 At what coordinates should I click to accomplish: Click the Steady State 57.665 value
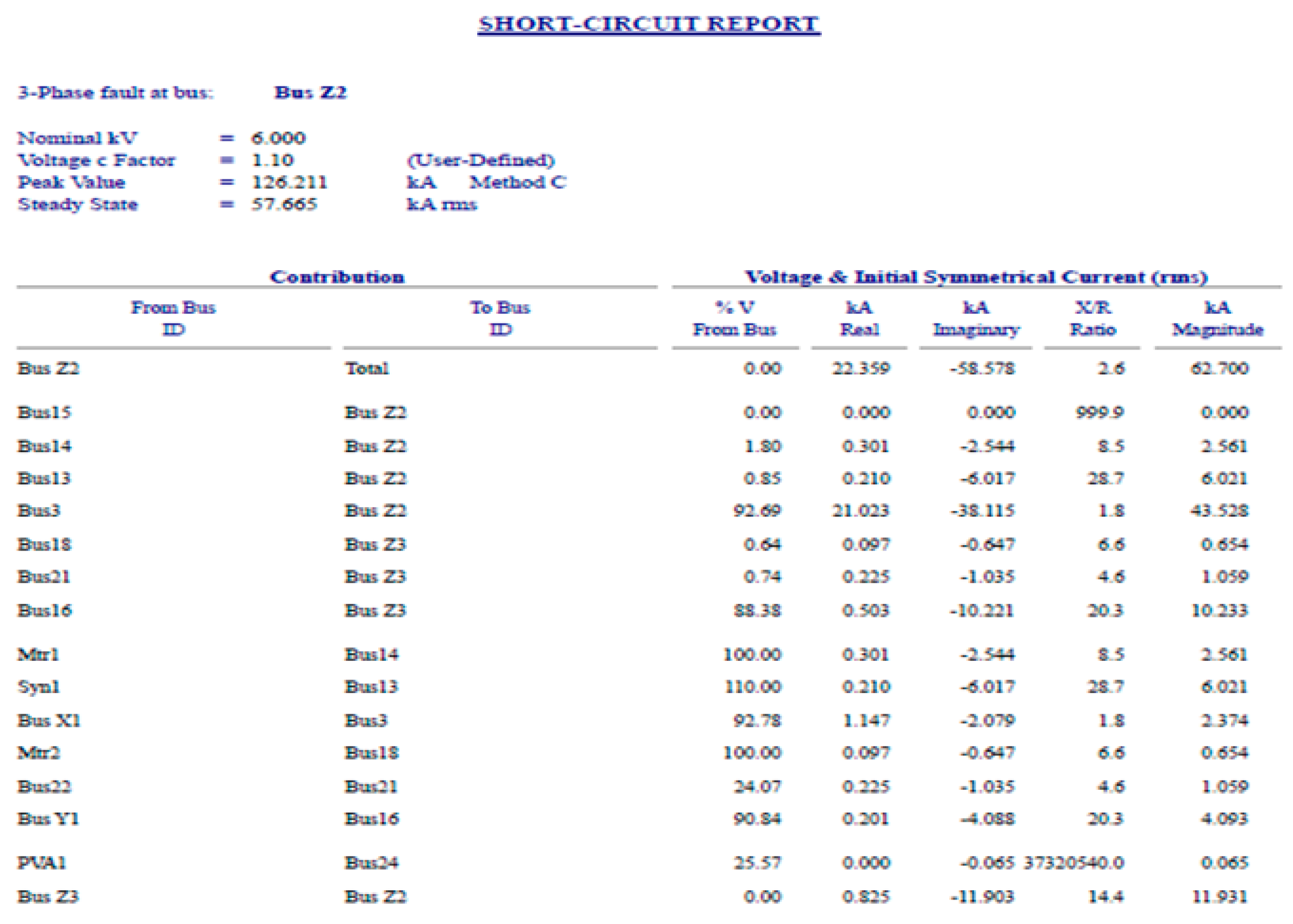(x=284, y=204)
